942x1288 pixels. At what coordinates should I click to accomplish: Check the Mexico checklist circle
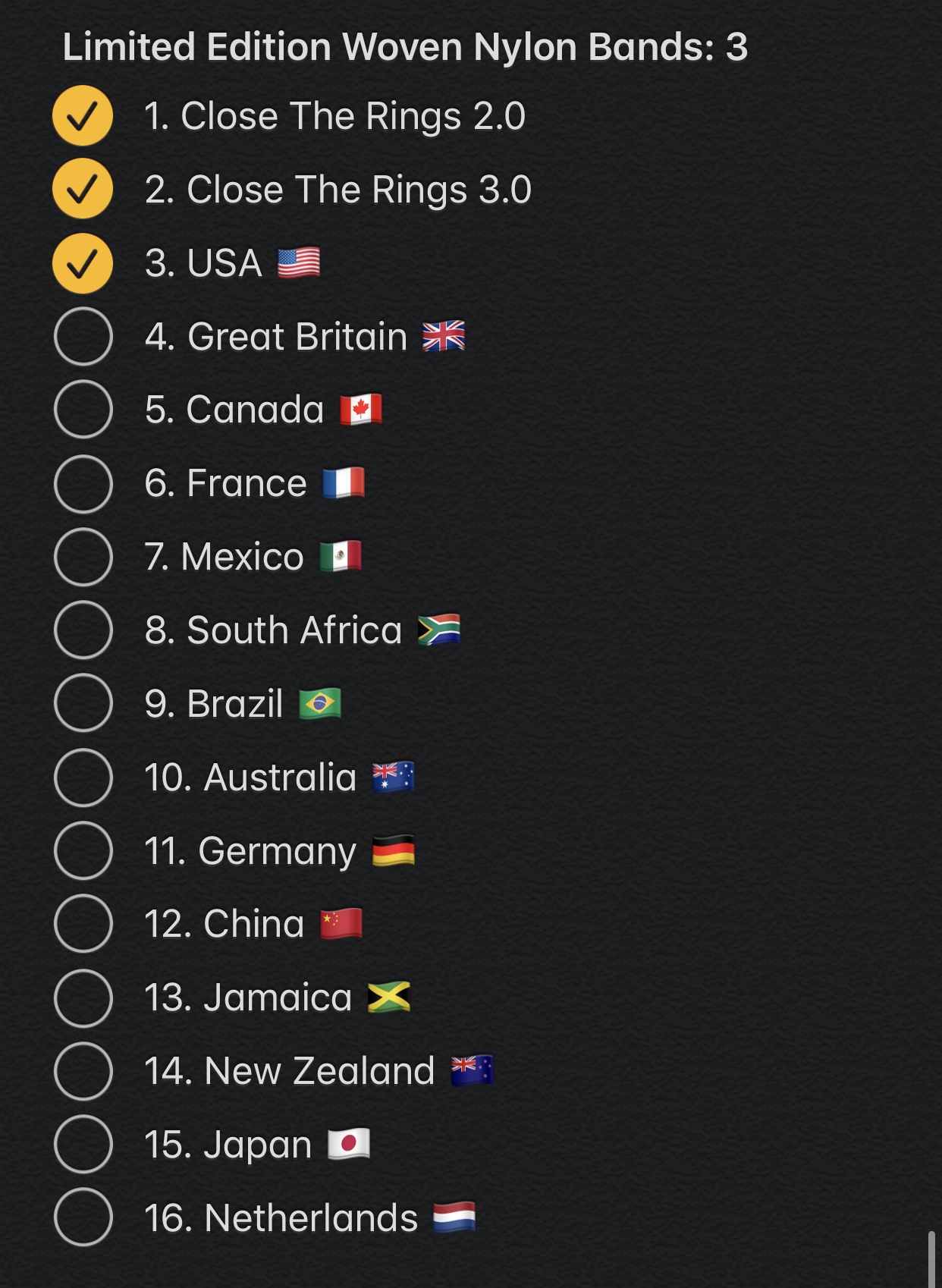[x=83, y=557]
